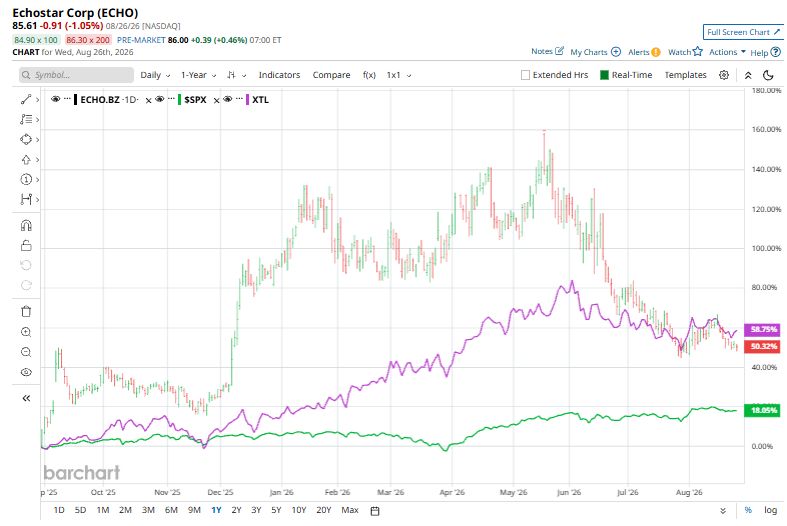
Task: Select Max time range
Action: point(350,510)
